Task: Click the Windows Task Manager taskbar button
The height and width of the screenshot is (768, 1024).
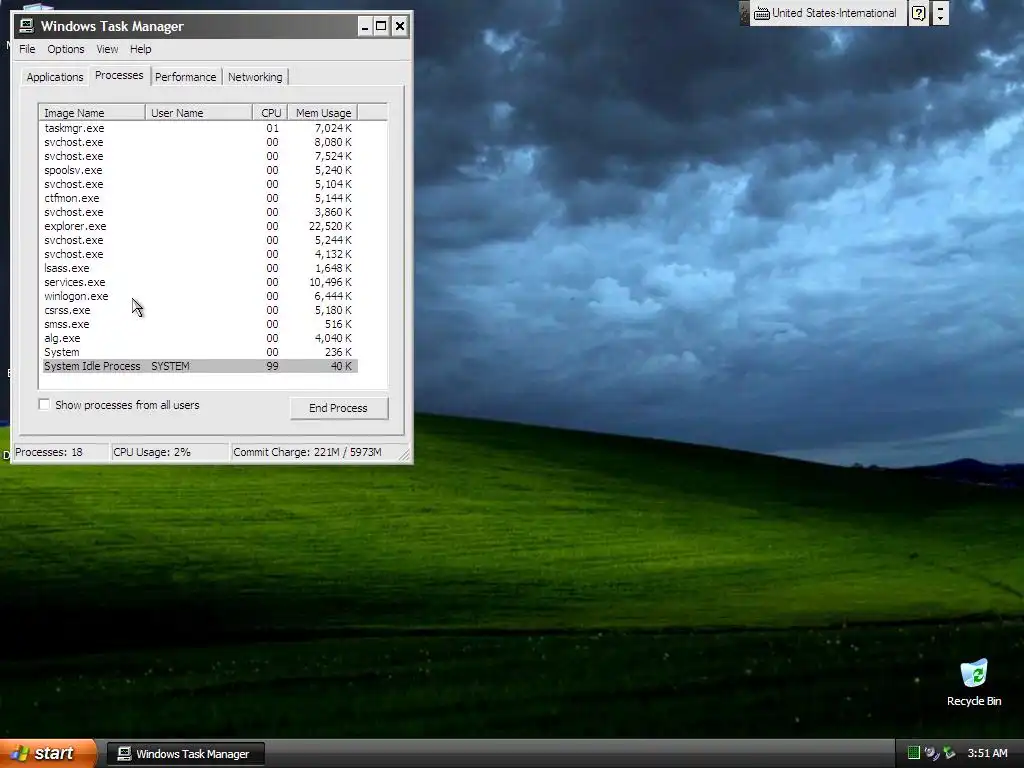Action: 186,754
